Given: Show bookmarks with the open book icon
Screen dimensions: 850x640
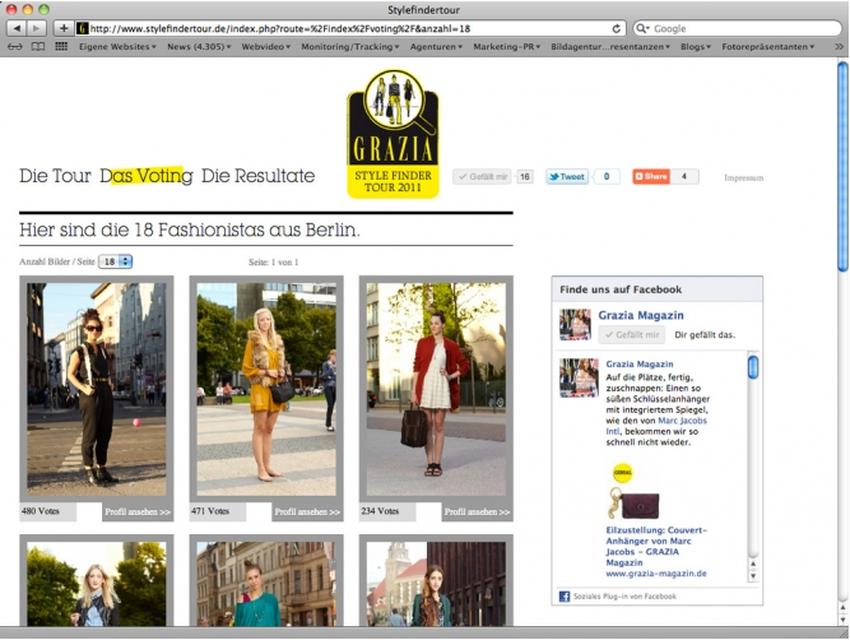Looking at the screenshot, I should coord(38,47).
